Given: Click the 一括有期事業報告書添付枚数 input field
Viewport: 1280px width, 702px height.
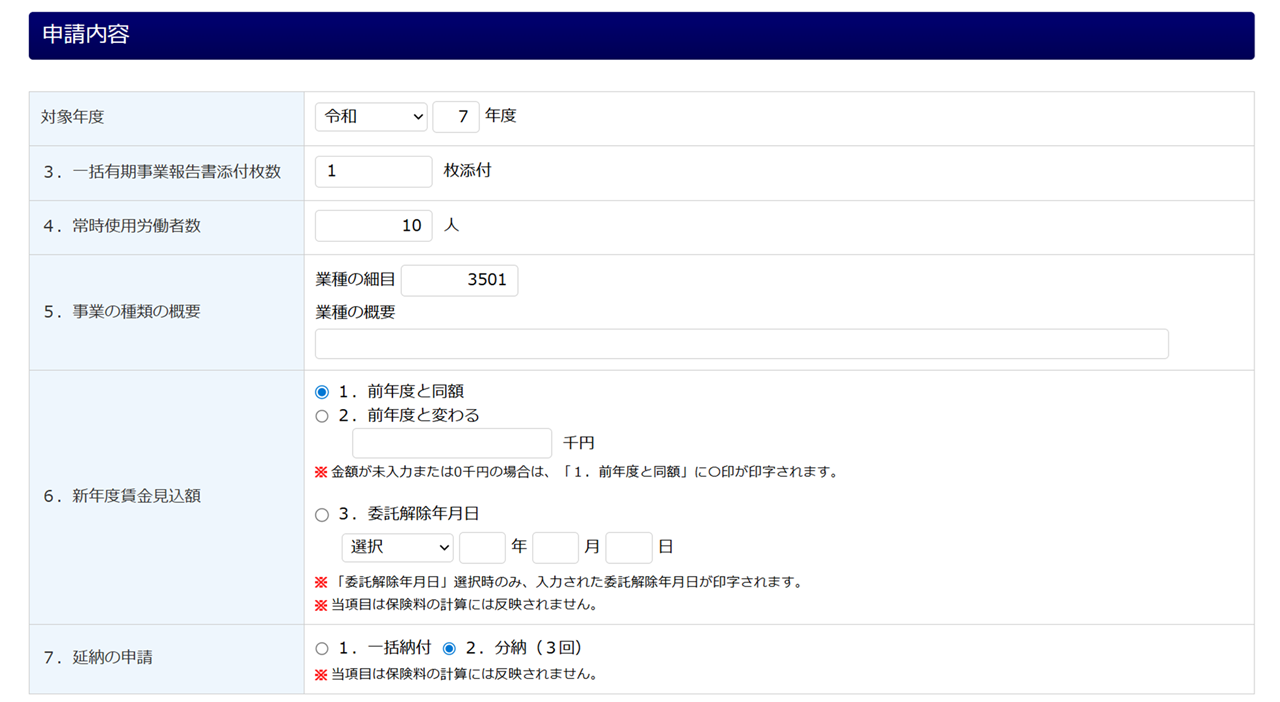Looking at the screenshot, I should point(373,172).
